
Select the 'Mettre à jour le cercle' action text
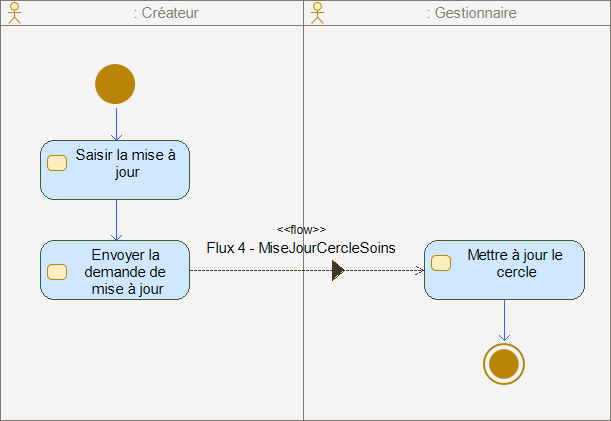point(515,263)
